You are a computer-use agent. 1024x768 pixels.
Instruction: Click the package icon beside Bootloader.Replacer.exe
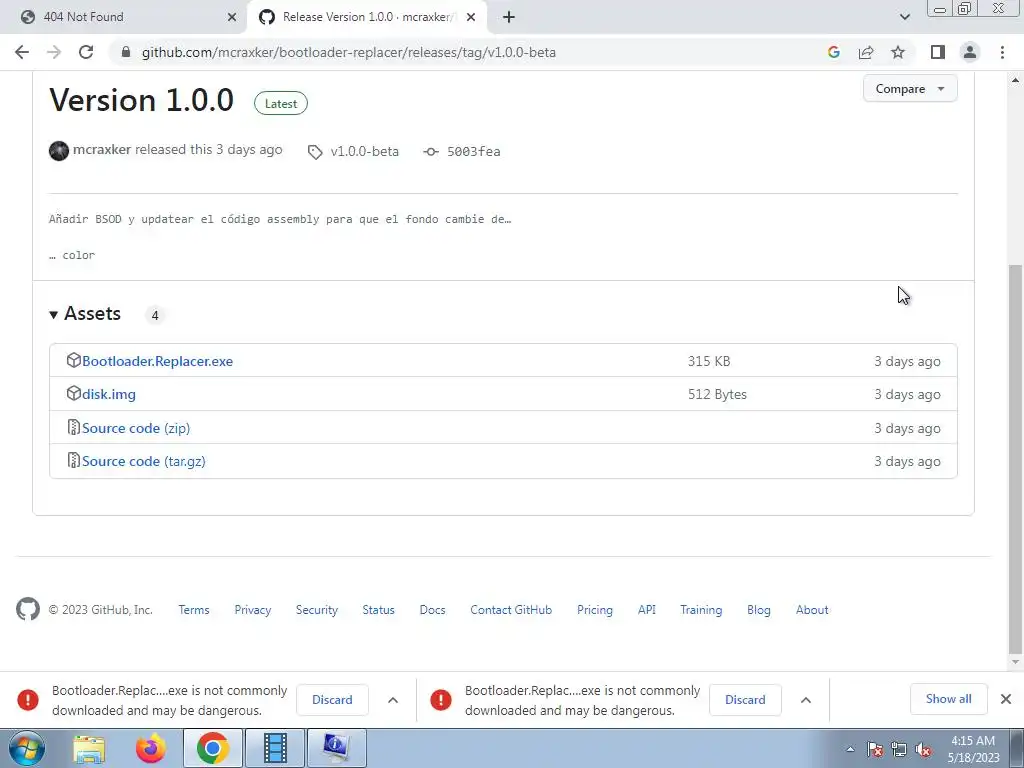point(73,360)
